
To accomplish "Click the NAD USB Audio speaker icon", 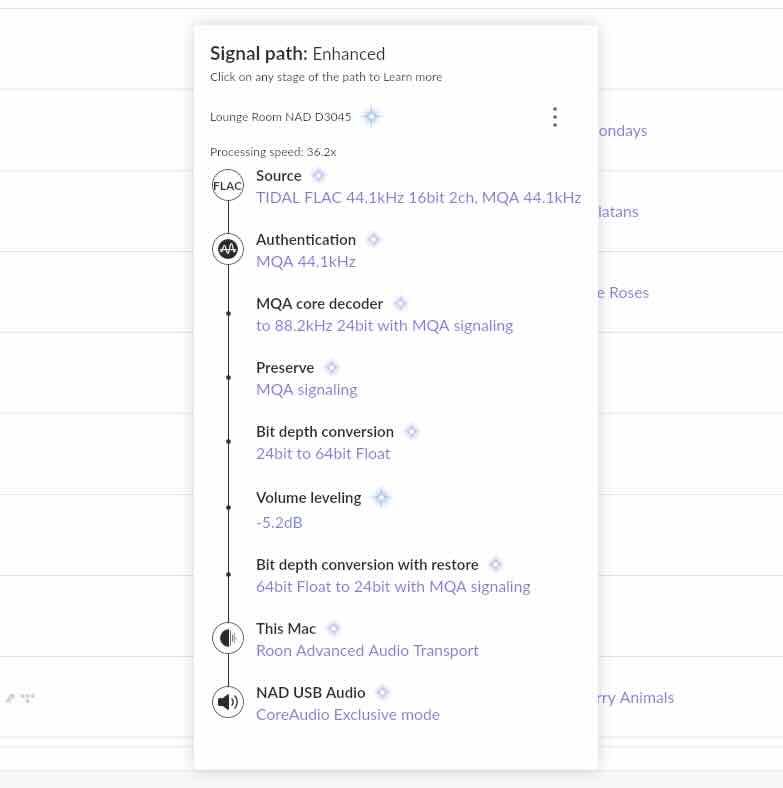I will [228, 702].
